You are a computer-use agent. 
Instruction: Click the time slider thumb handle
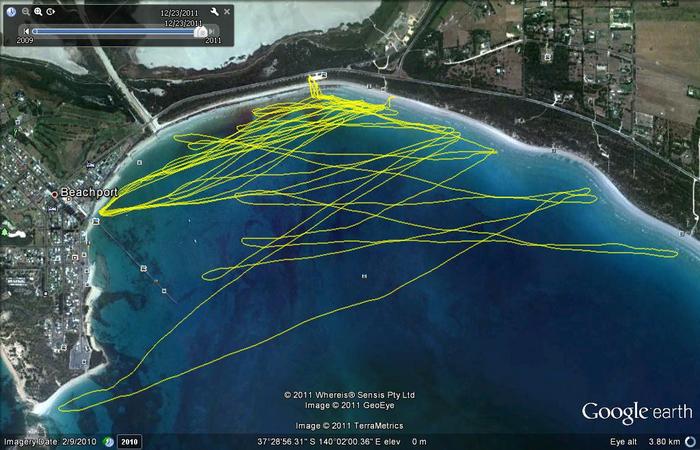tap(201, 31)
